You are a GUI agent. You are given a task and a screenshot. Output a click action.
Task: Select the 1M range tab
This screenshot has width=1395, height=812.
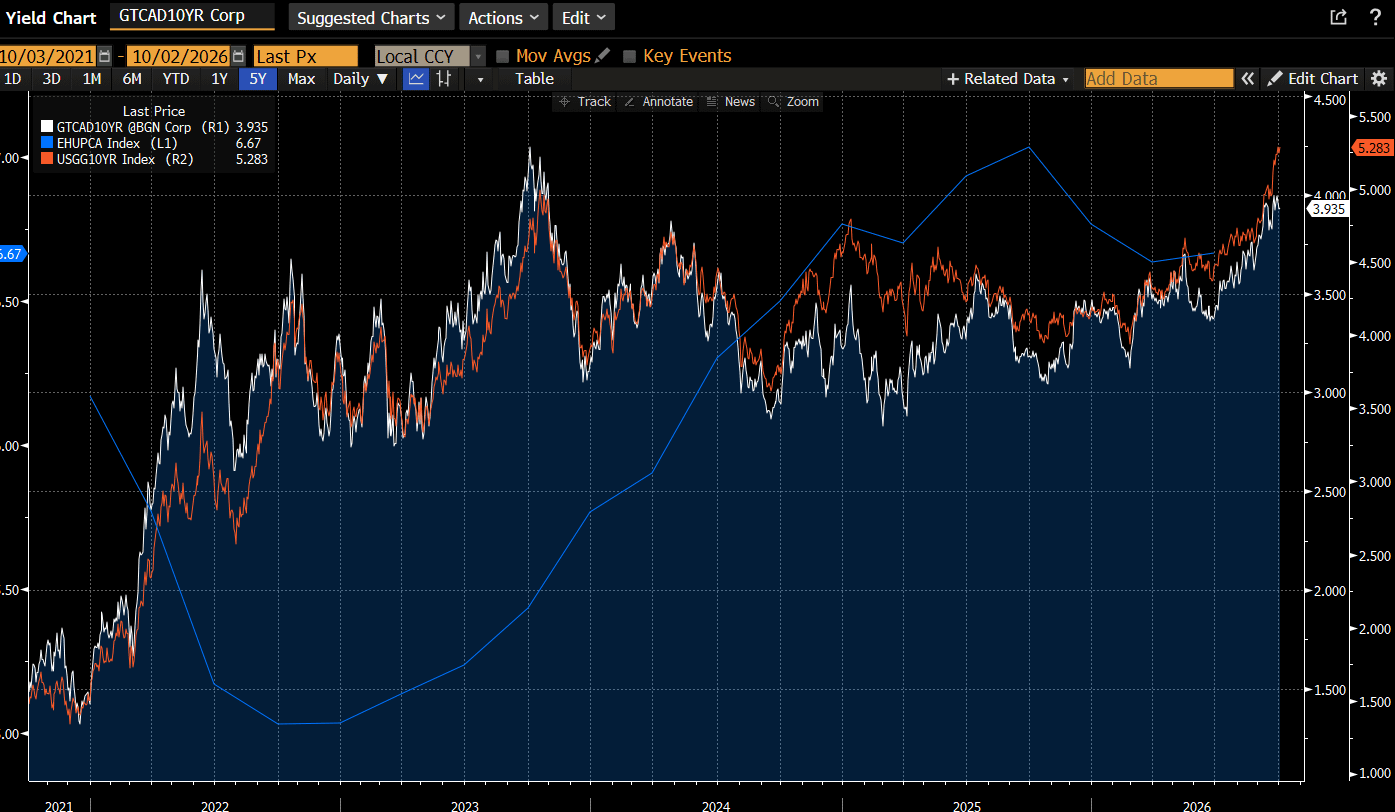click(92, 79)
